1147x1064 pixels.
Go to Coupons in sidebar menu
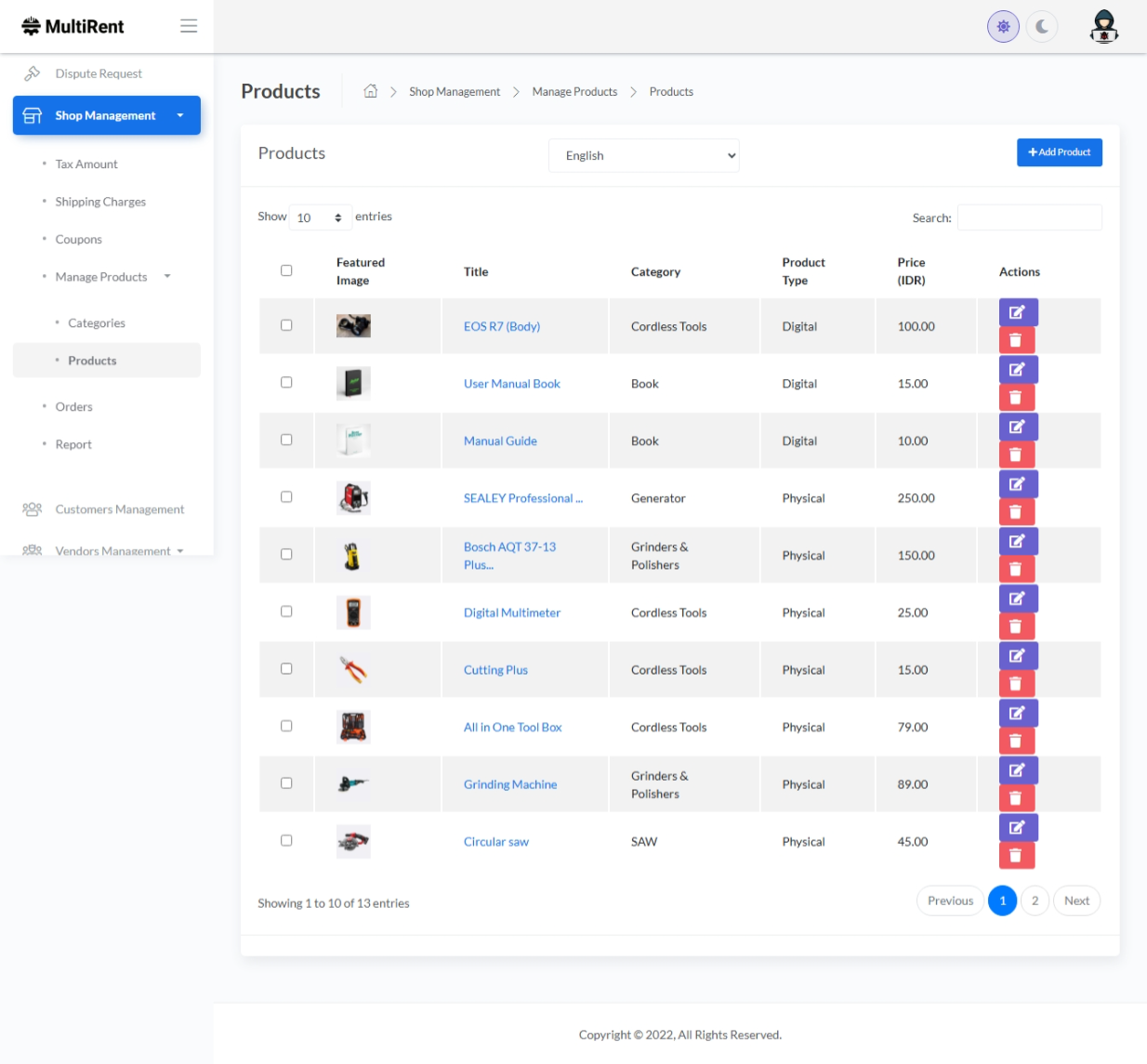point(78,240)
